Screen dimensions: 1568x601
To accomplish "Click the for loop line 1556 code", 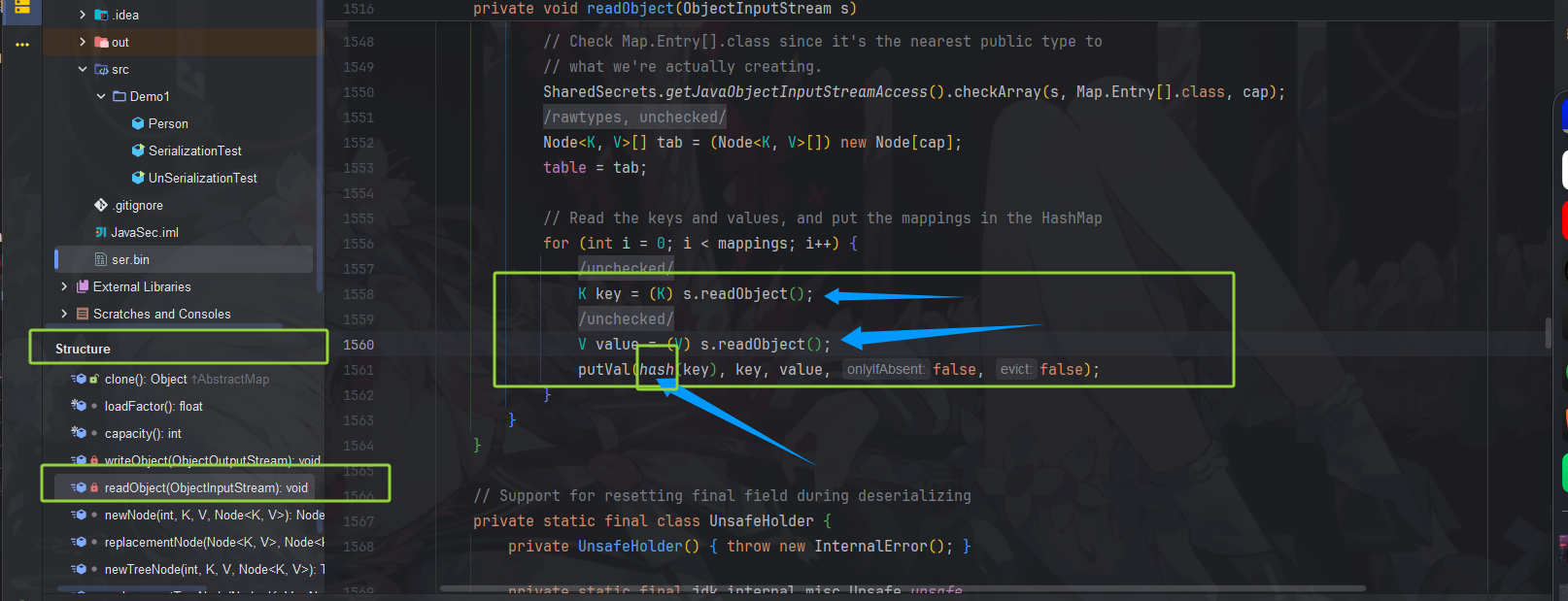I will click(x=700, y=244).
